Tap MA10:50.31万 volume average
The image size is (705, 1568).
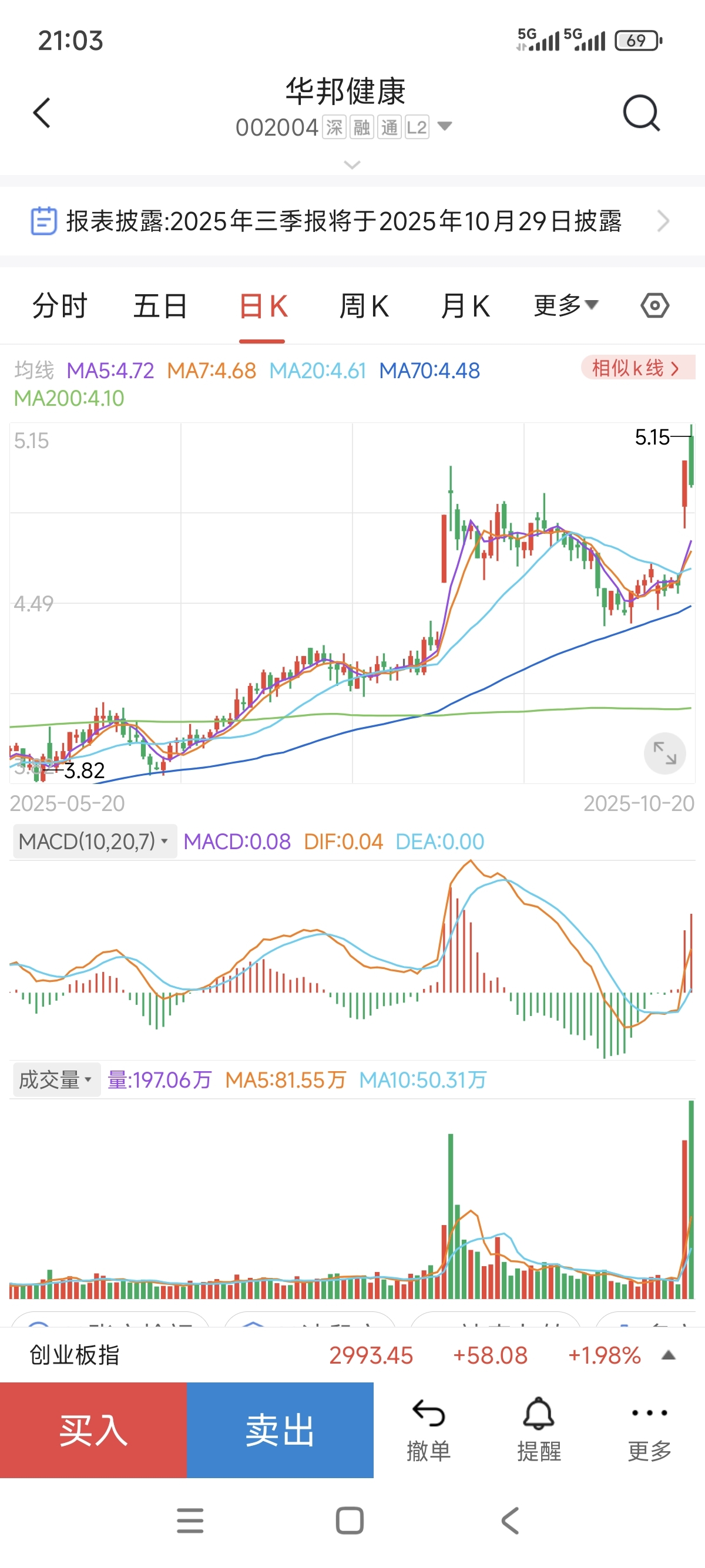coord(422,1081)
